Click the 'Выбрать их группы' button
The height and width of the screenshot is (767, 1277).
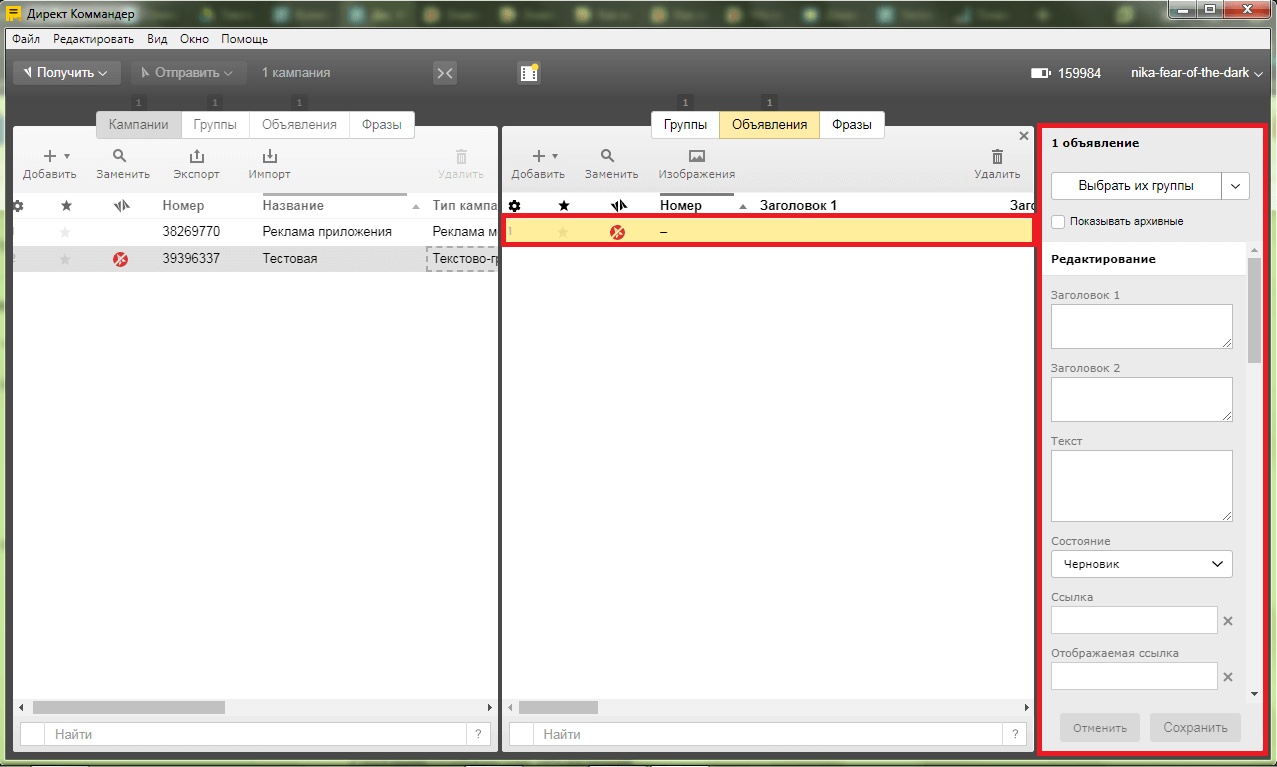pyautogui.click(x=1136, y=186)
